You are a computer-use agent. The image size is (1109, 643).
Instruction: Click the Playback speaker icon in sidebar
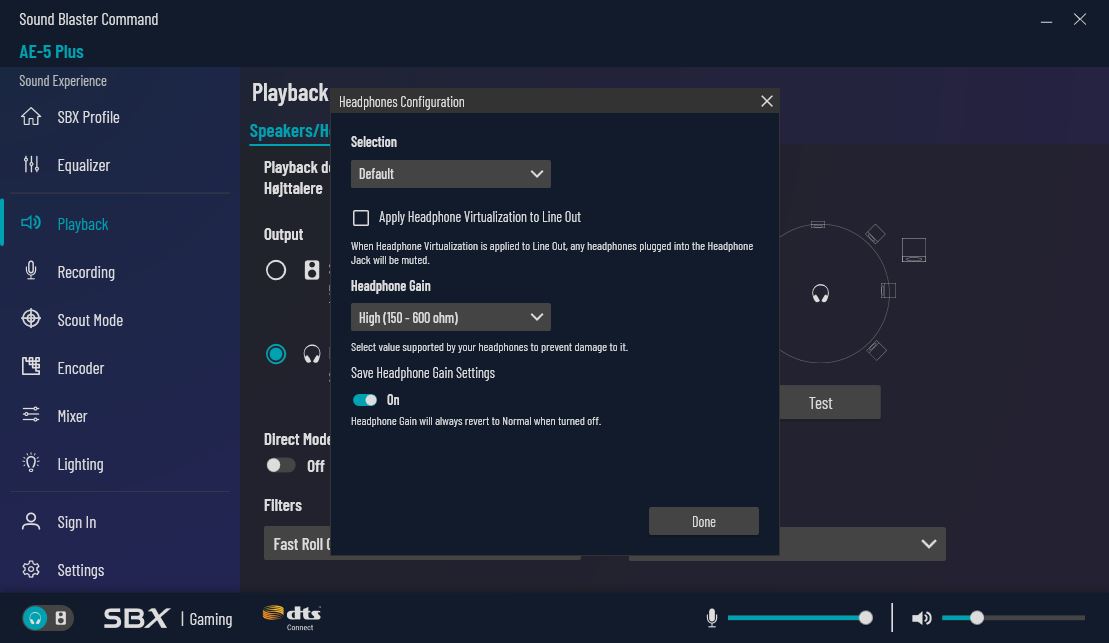tap(31, 224)
